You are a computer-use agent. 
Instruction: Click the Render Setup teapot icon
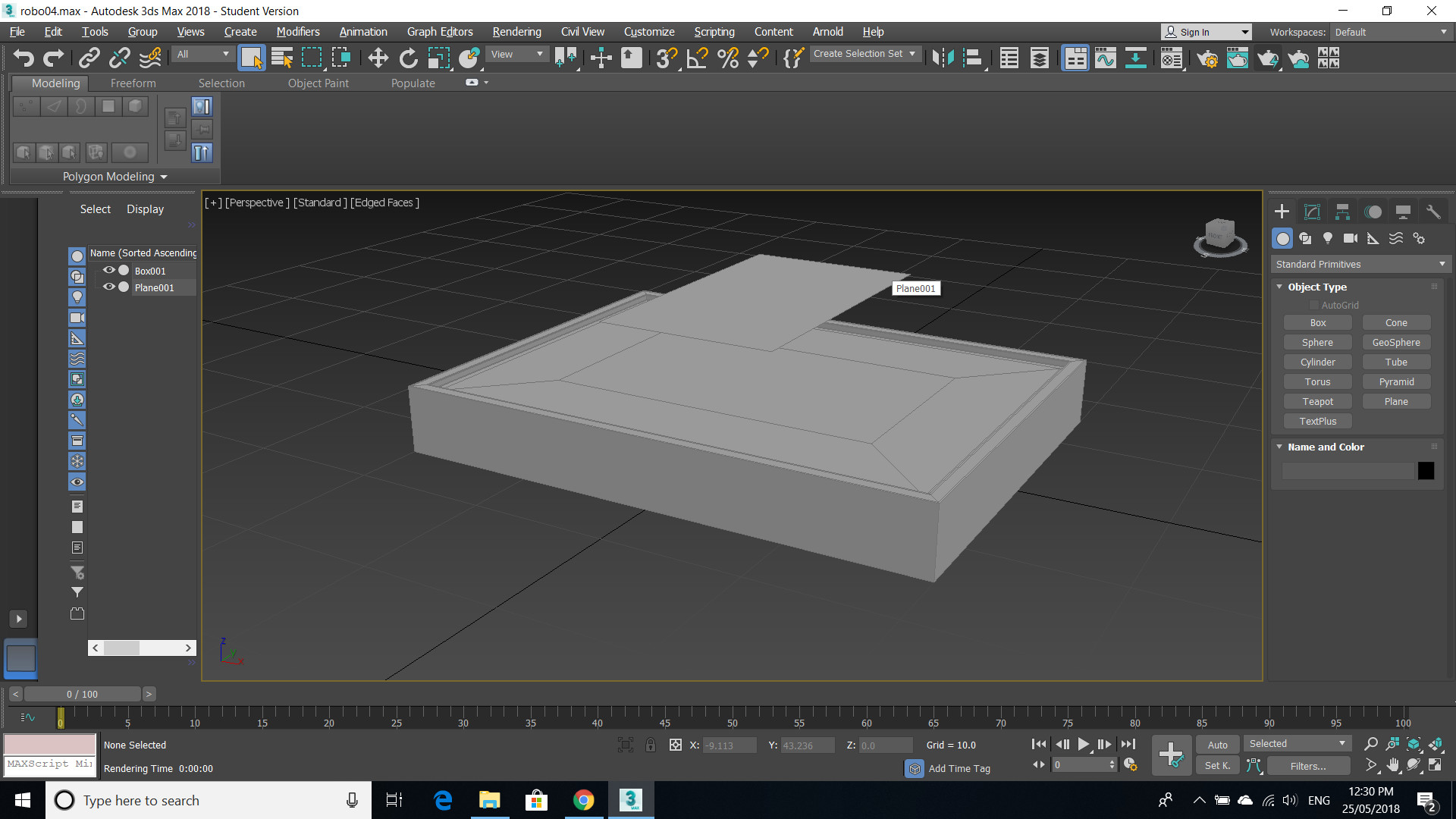click(1207, 58)
